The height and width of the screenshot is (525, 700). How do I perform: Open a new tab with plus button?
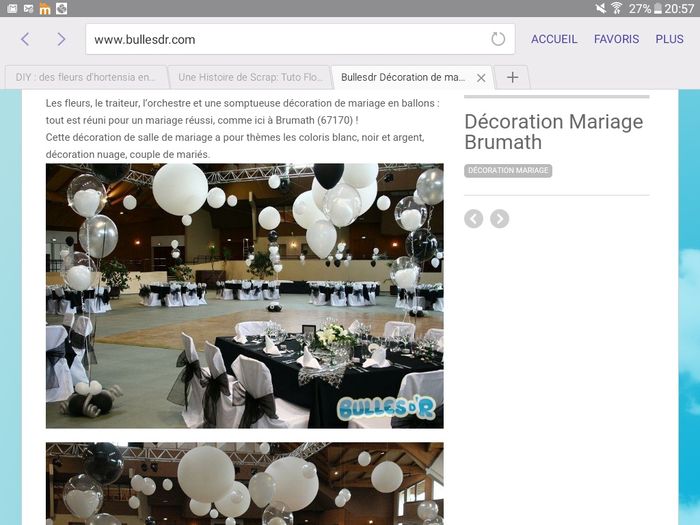512,77
